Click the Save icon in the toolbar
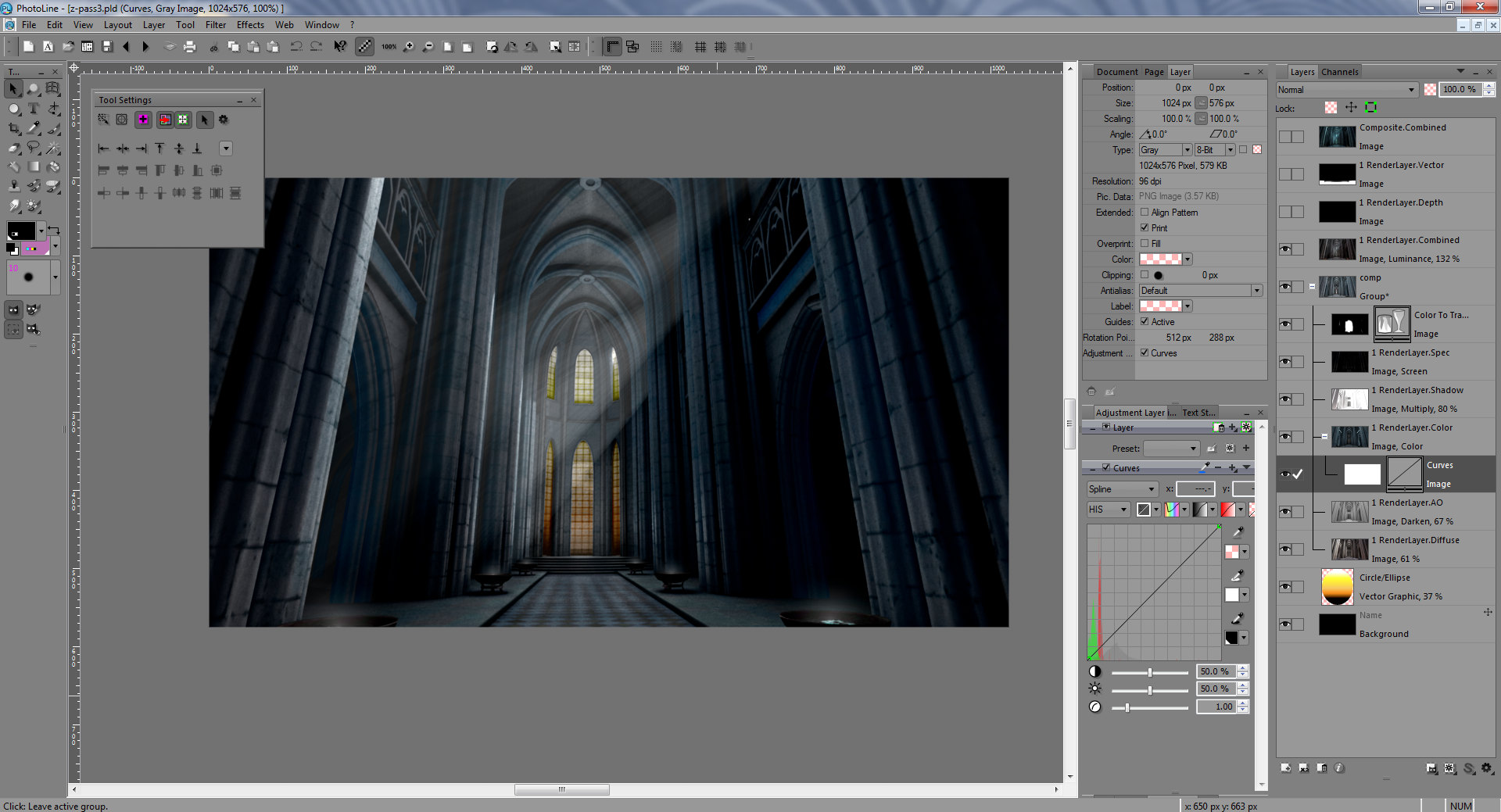This screenshot has height=812, width=1501. (x=108, y=47)
